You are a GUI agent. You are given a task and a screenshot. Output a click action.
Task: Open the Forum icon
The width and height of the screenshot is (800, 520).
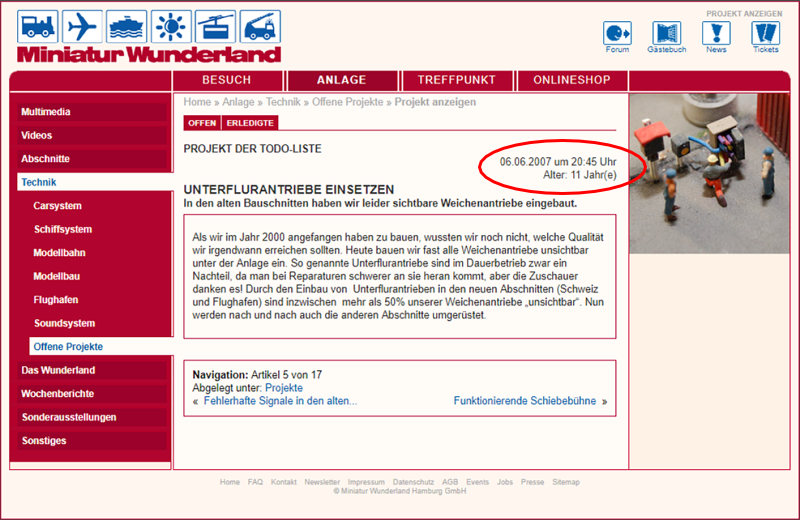(617, 34)
